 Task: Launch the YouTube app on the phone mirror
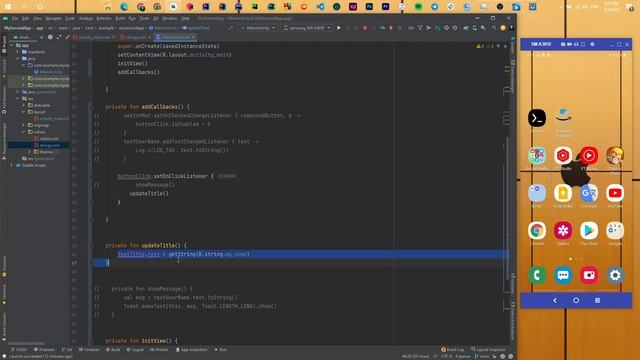(615, 193)
